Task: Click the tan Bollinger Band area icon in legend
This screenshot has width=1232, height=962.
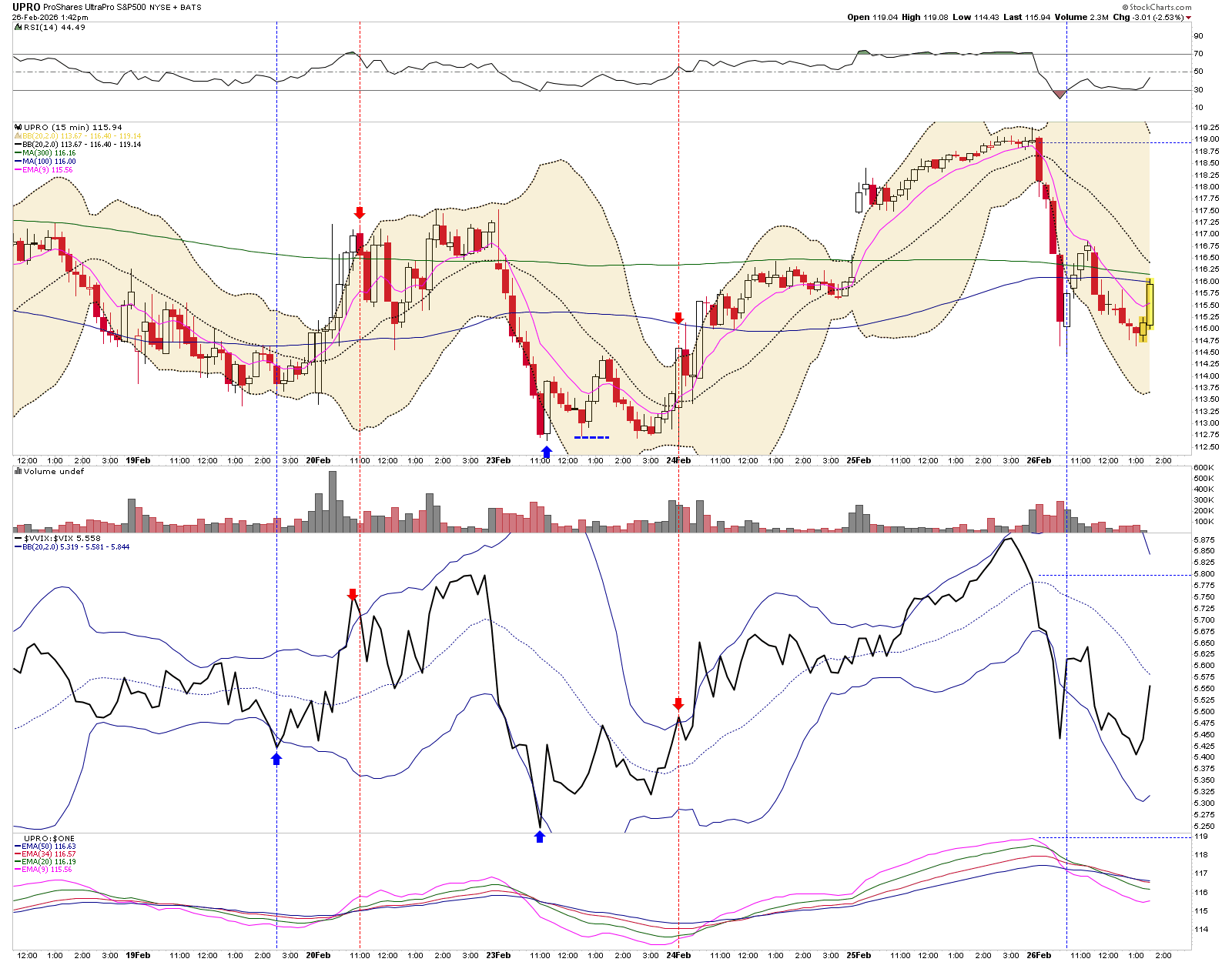Action: tap(18, 136)
